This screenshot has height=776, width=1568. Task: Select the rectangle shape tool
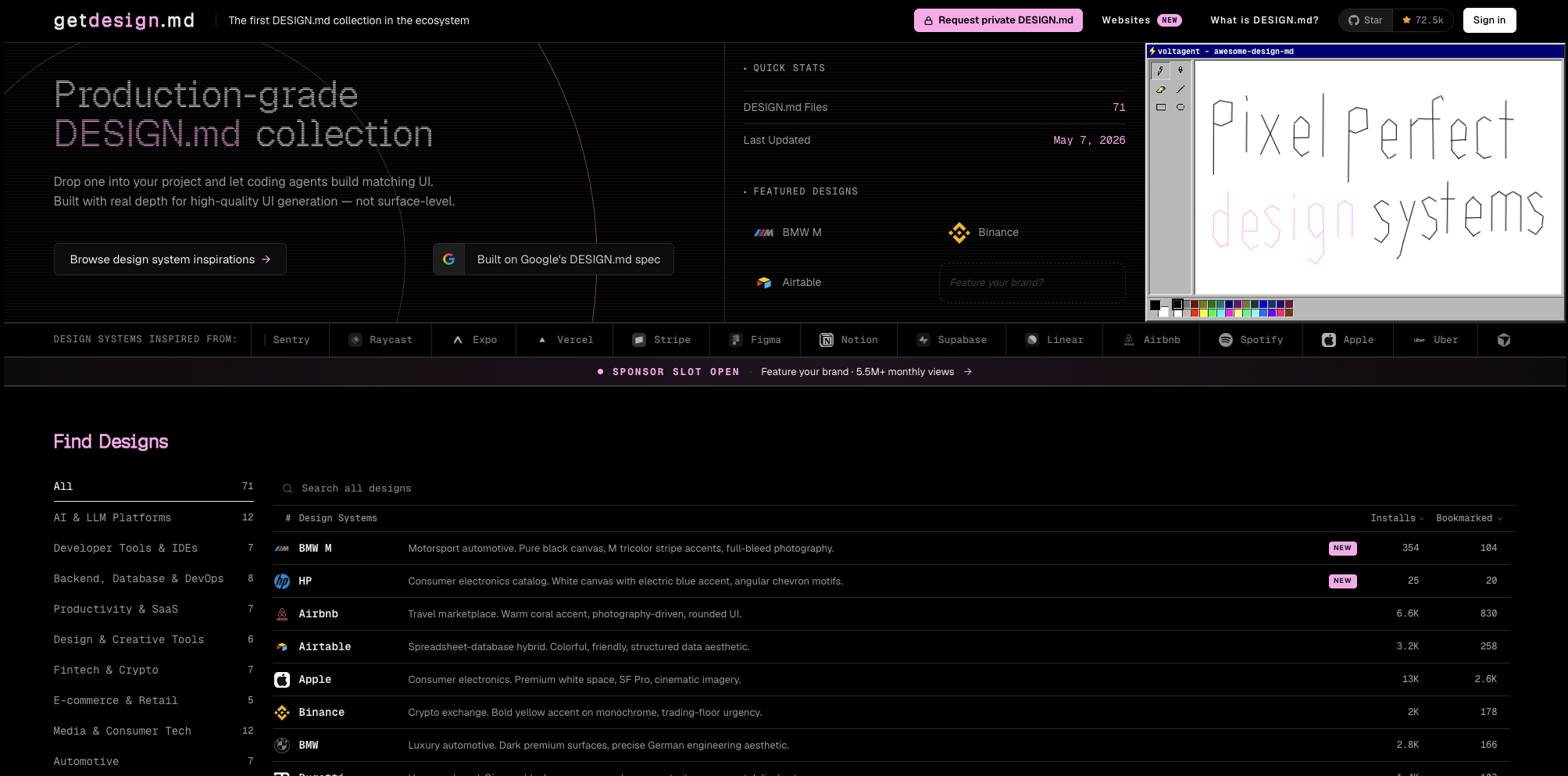coord(1160,108)
